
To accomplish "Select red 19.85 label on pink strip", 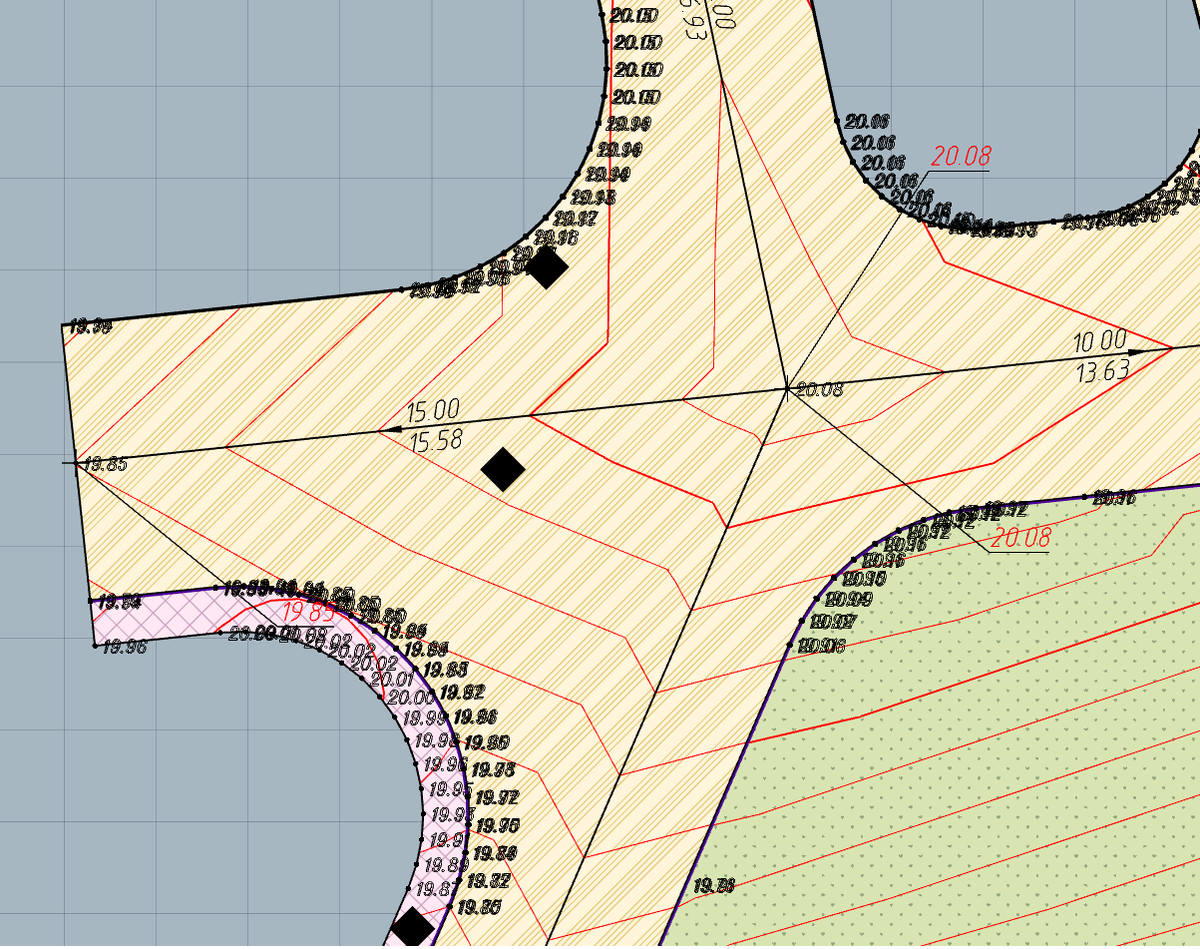I will point(308,611).
